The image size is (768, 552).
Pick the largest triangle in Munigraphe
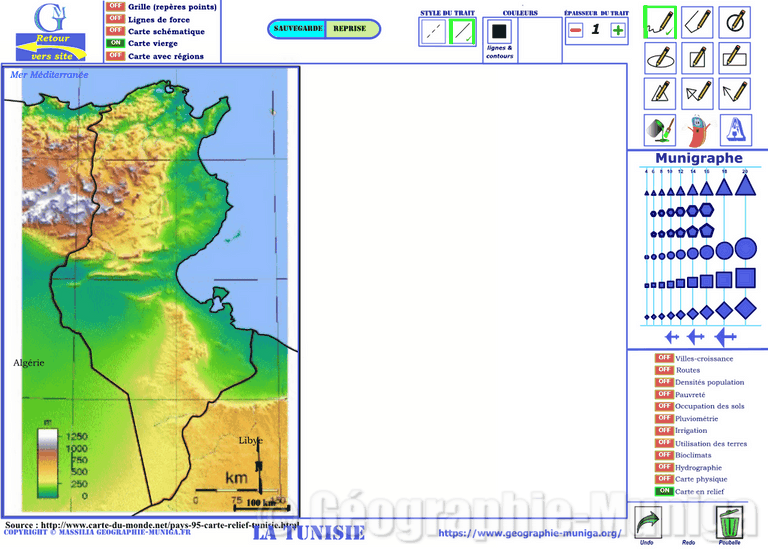click(745, 186)
